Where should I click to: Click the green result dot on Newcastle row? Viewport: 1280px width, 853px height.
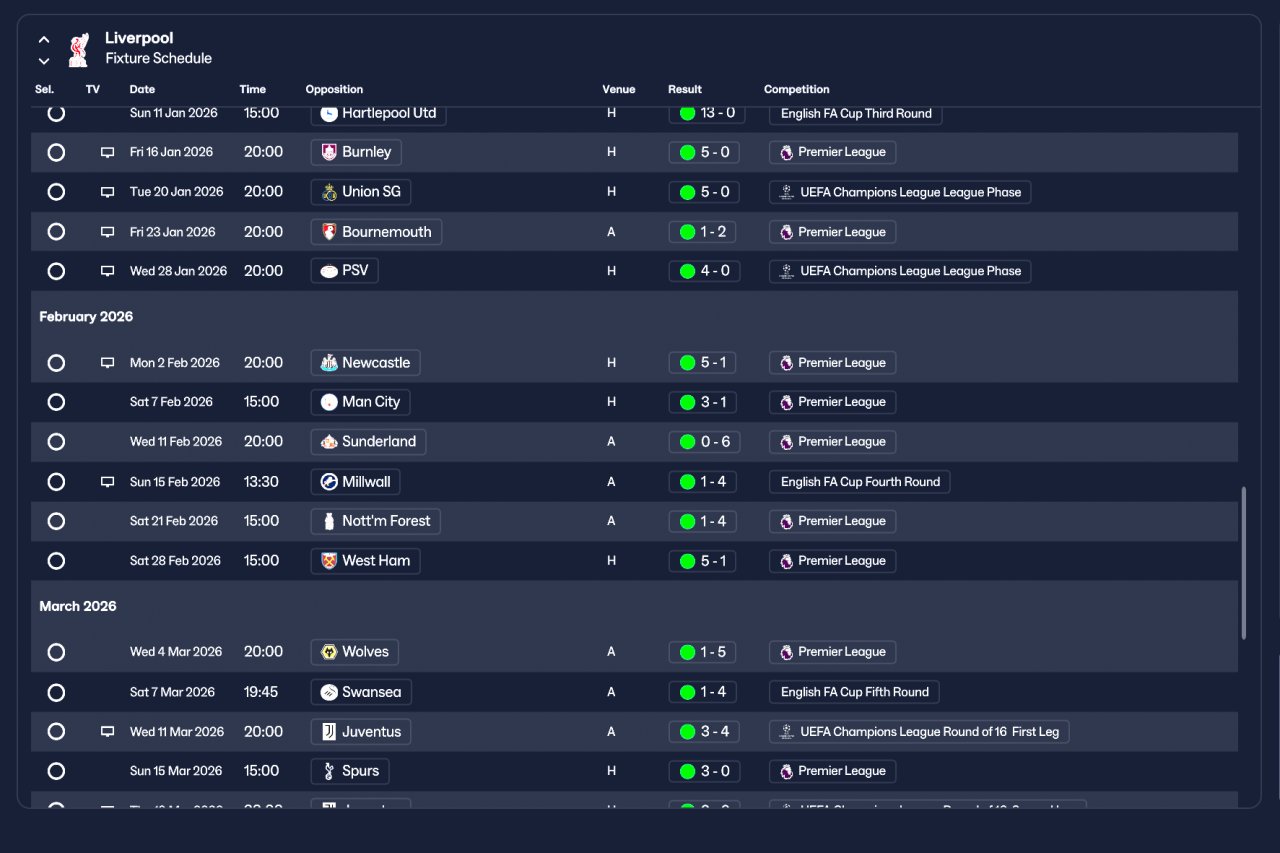(x=687, y=363)
